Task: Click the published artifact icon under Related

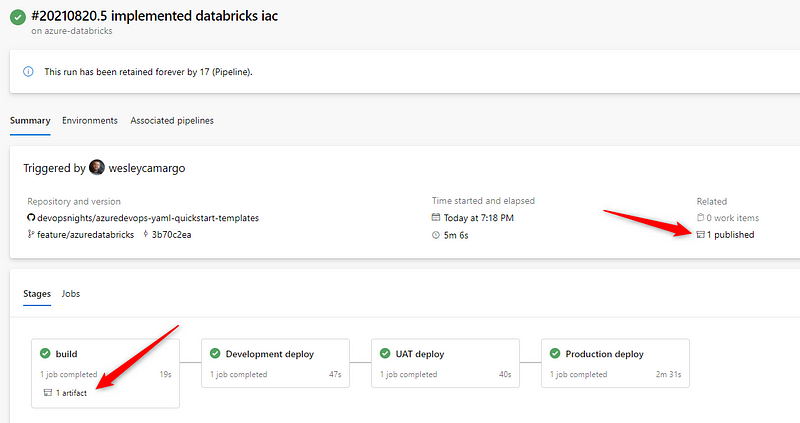Action: pyautogui.click(x=701, y=234)
